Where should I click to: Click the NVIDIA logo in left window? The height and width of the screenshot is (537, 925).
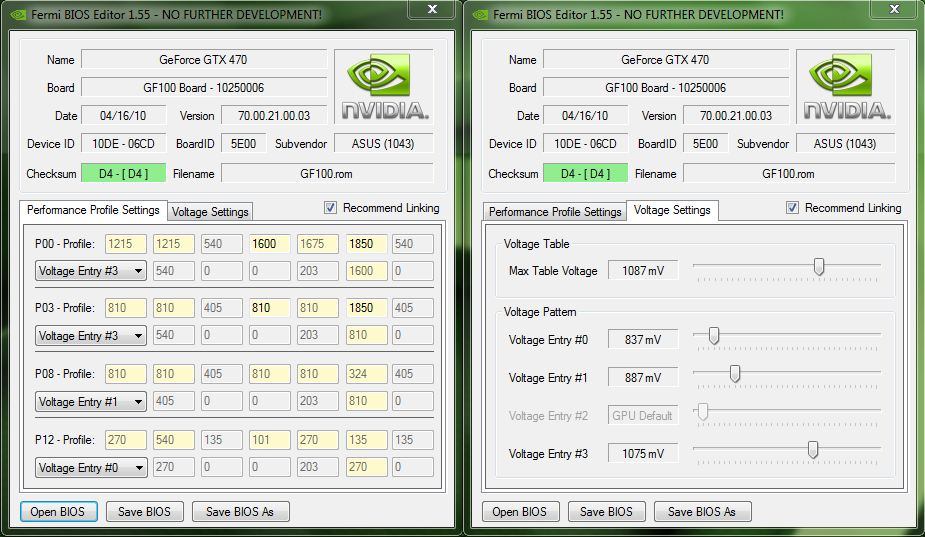pyautogui.click(x=384, y=86)
